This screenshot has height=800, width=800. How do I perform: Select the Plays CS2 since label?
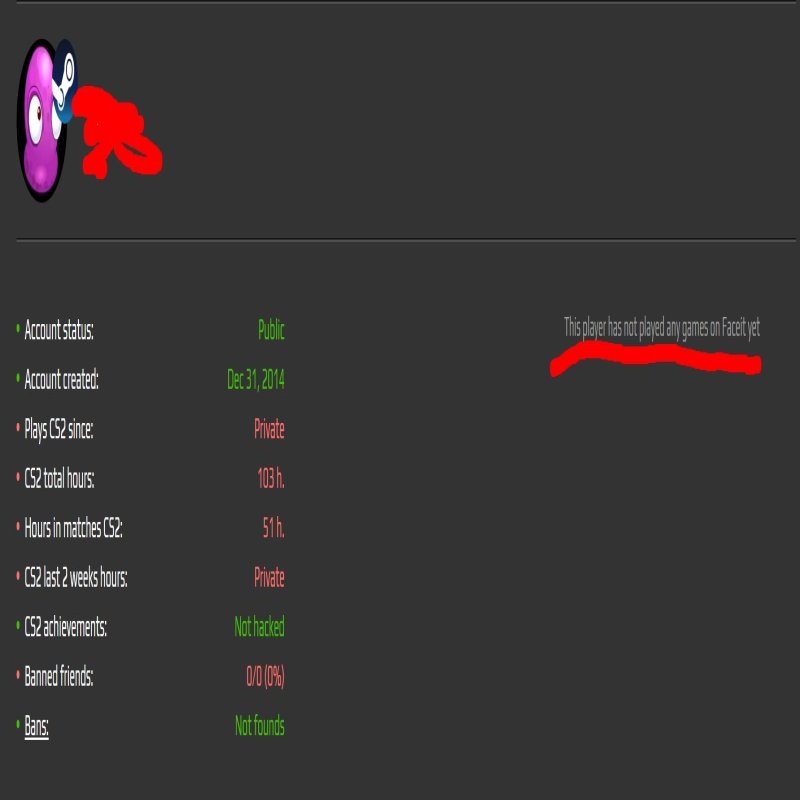(x=59, y=430)
